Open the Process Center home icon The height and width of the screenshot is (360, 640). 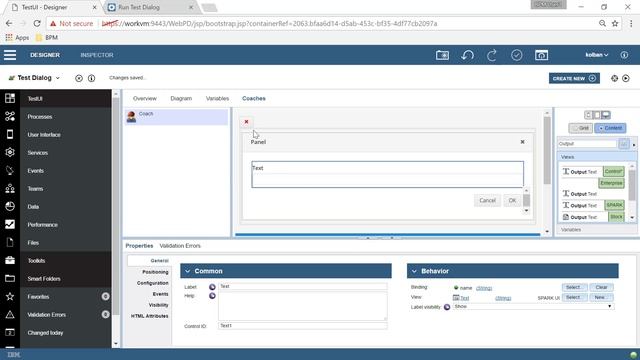pyautogui.click(x=541, y=55)
